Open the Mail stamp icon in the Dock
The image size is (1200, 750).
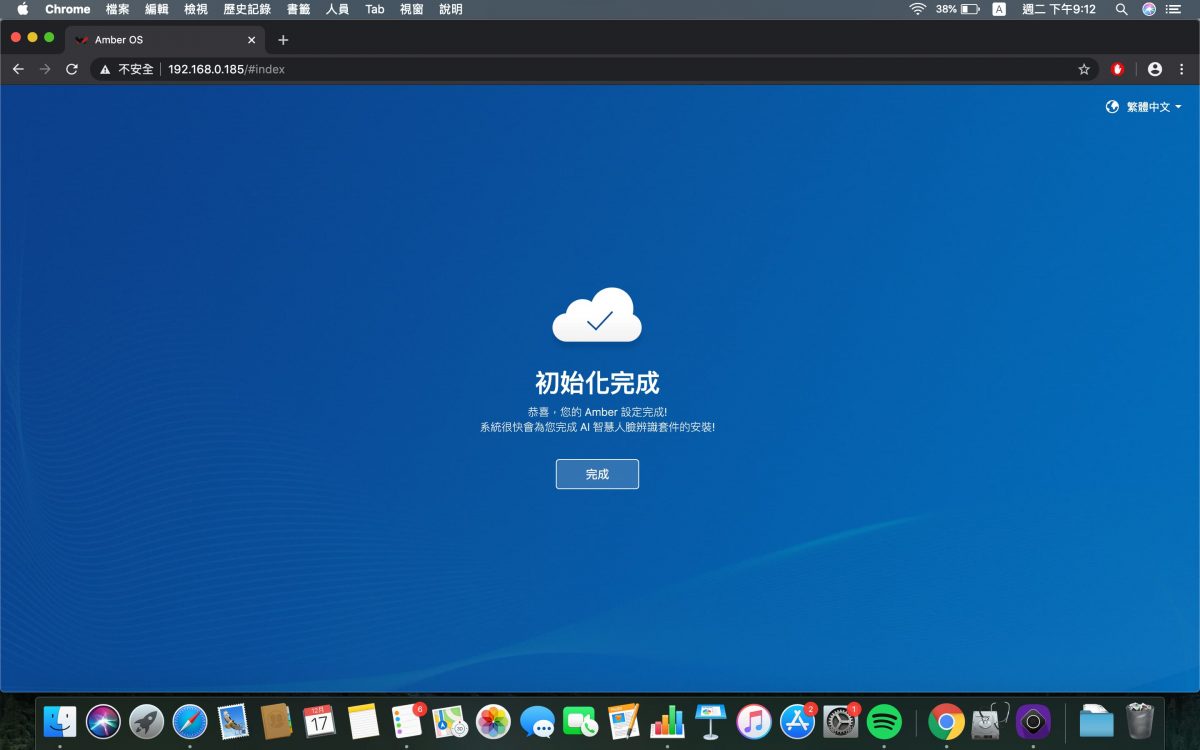tap(233, 721)
